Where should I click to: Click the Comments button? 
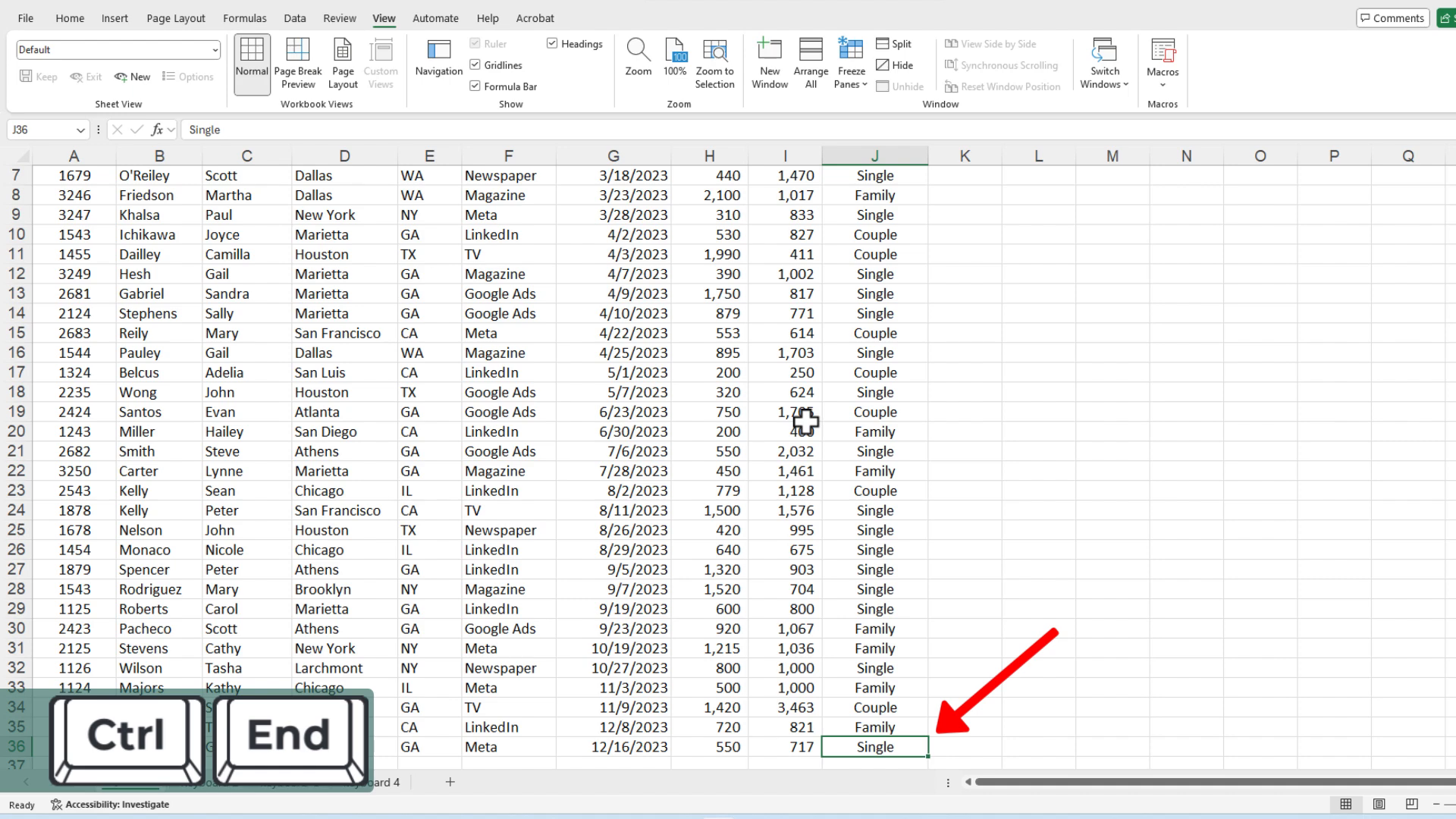pos(1392,18)
